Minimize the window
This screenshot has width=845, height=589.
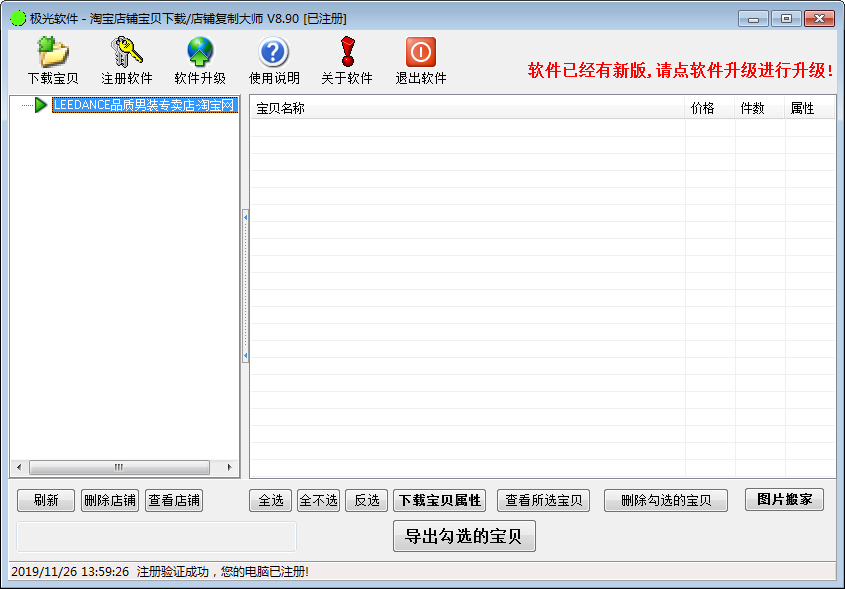pyautogui.click(x=753, y=19)
